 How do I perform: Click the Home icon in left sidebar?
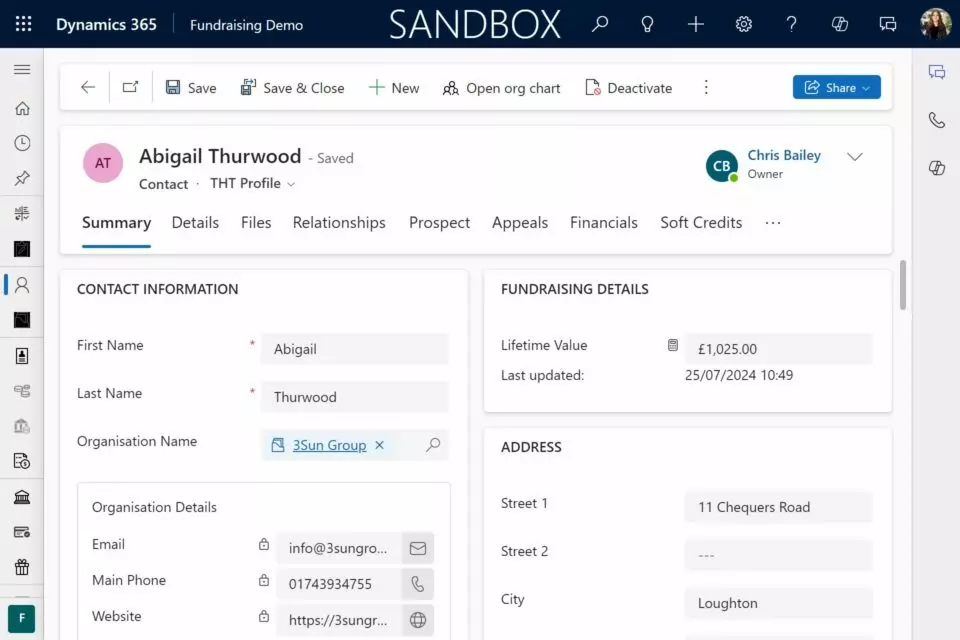click(22, 109)
